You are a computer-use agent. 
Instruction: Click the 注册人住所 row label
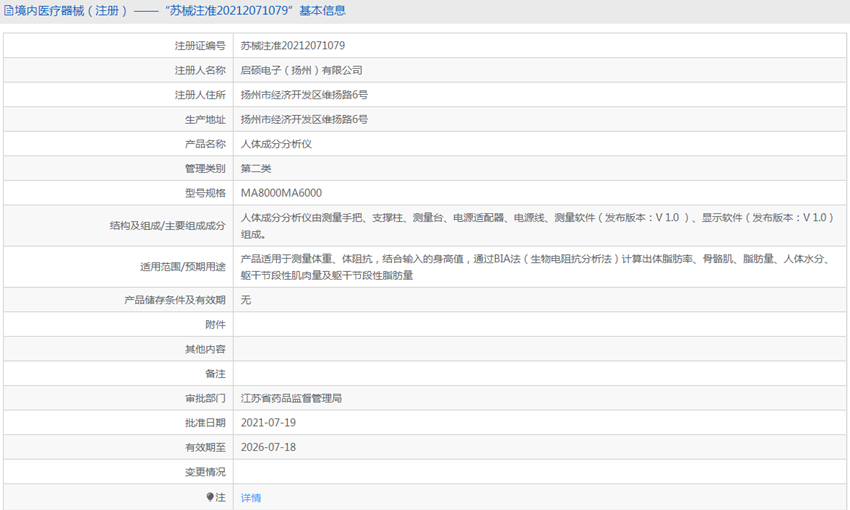tap(200, 95)
